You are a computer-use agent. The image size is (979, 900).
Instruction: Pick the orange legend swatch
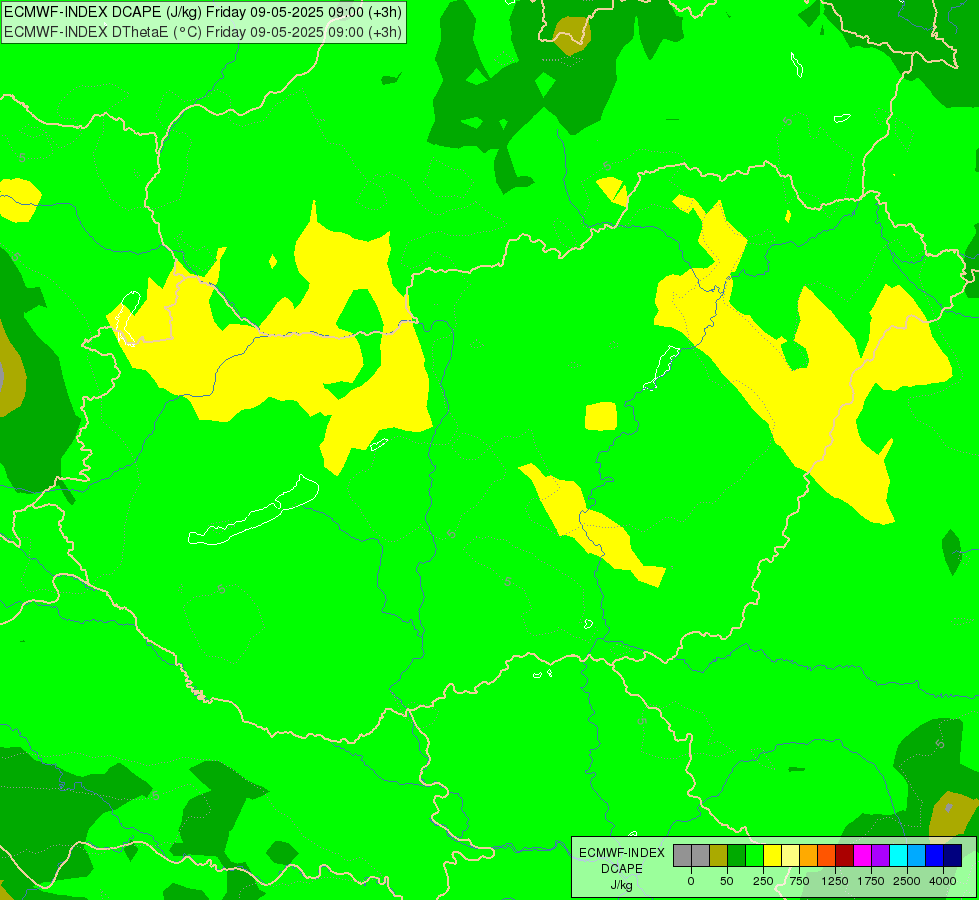point(809,856)
